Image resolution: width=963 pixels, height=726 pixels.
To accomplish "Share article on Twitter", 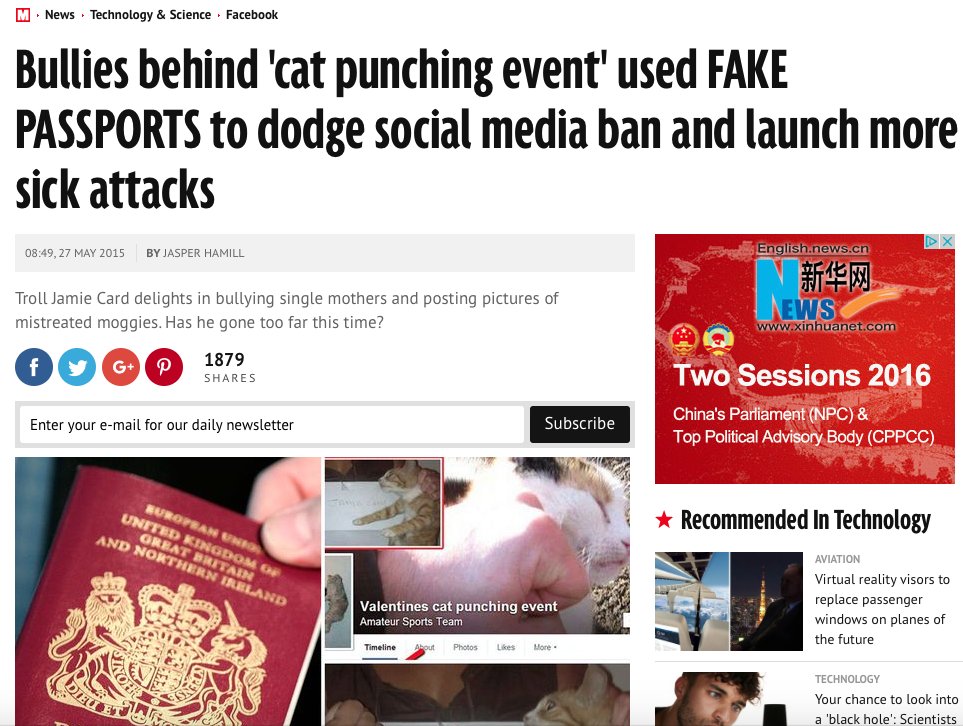I will [x=77, y=367].
